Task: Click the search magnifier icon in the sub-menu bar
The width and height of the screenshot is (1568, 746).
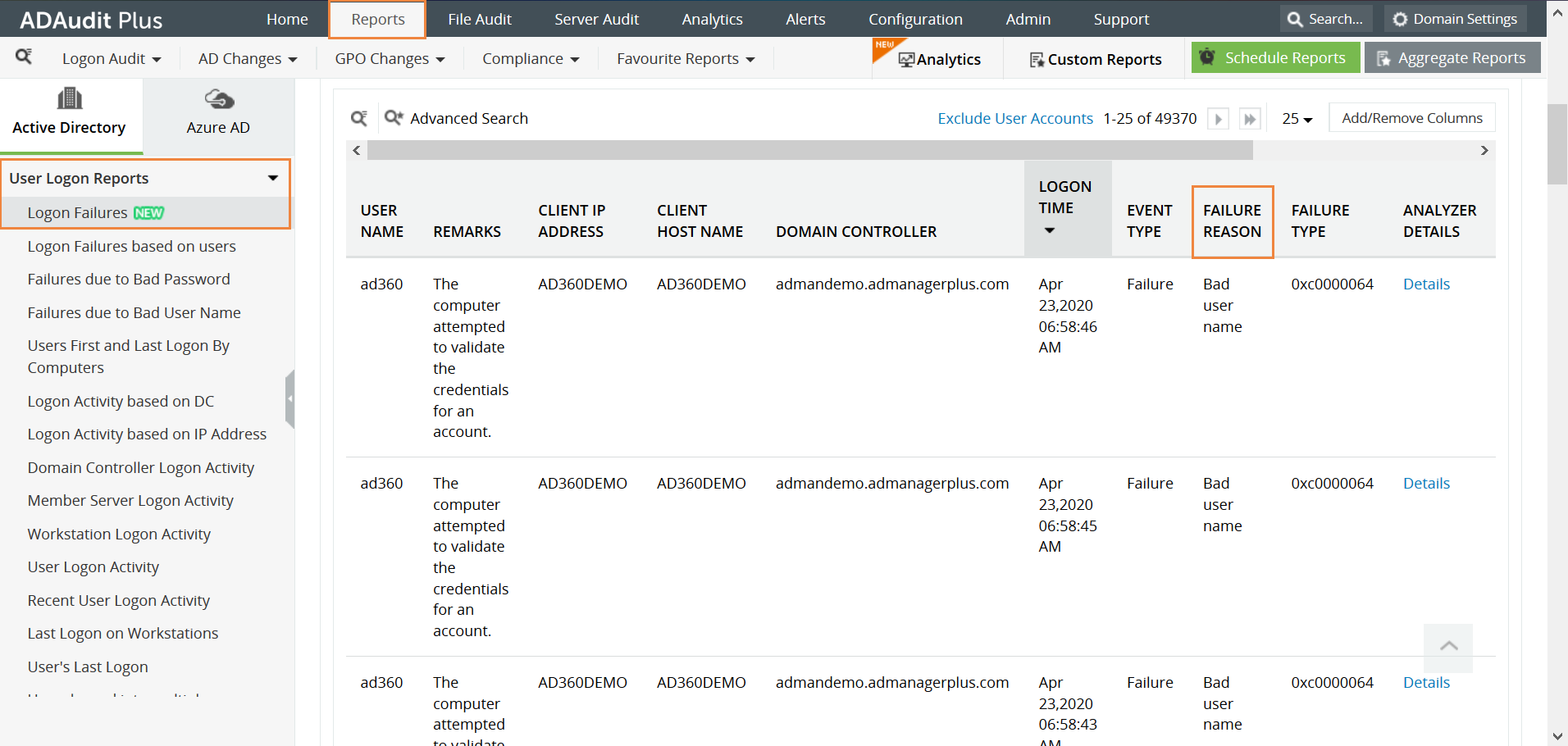Action: tap(24, 57)
